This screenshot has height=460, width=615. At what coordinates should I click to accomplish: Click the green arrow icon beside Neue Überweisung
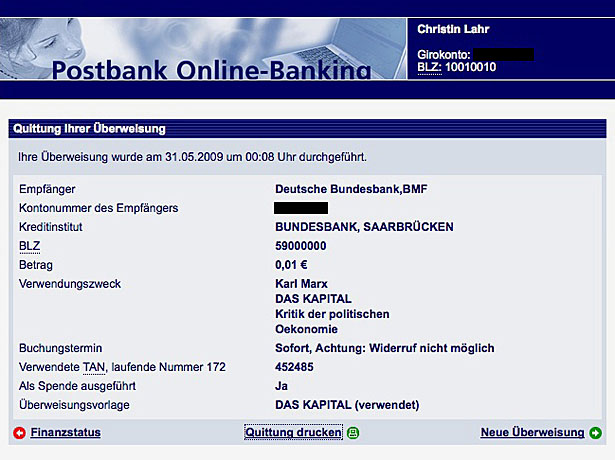coord(596,433)
